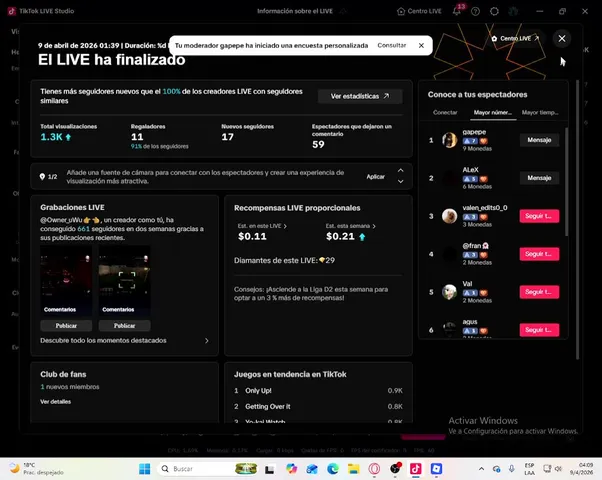Publish the first recording with Publicar

pos(66,326)
